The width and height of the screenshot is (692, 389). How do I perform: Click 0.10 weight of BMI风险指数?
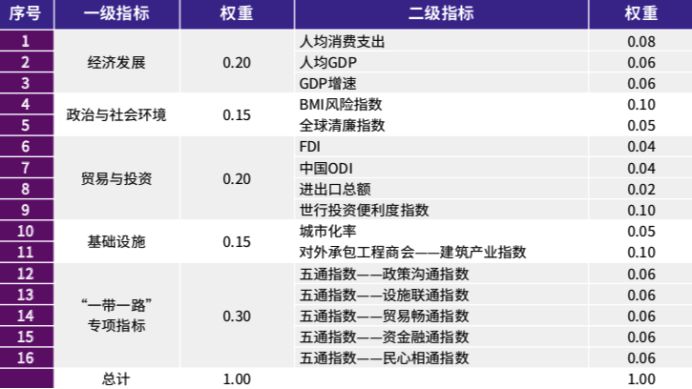(x=641, y=104)
